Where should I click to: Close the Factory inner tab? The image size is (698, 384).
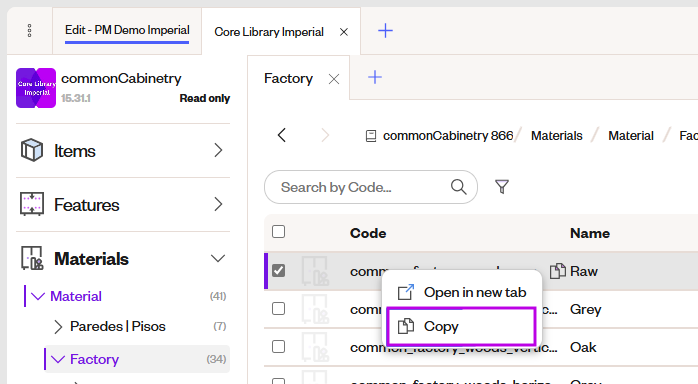click(334, 79)
